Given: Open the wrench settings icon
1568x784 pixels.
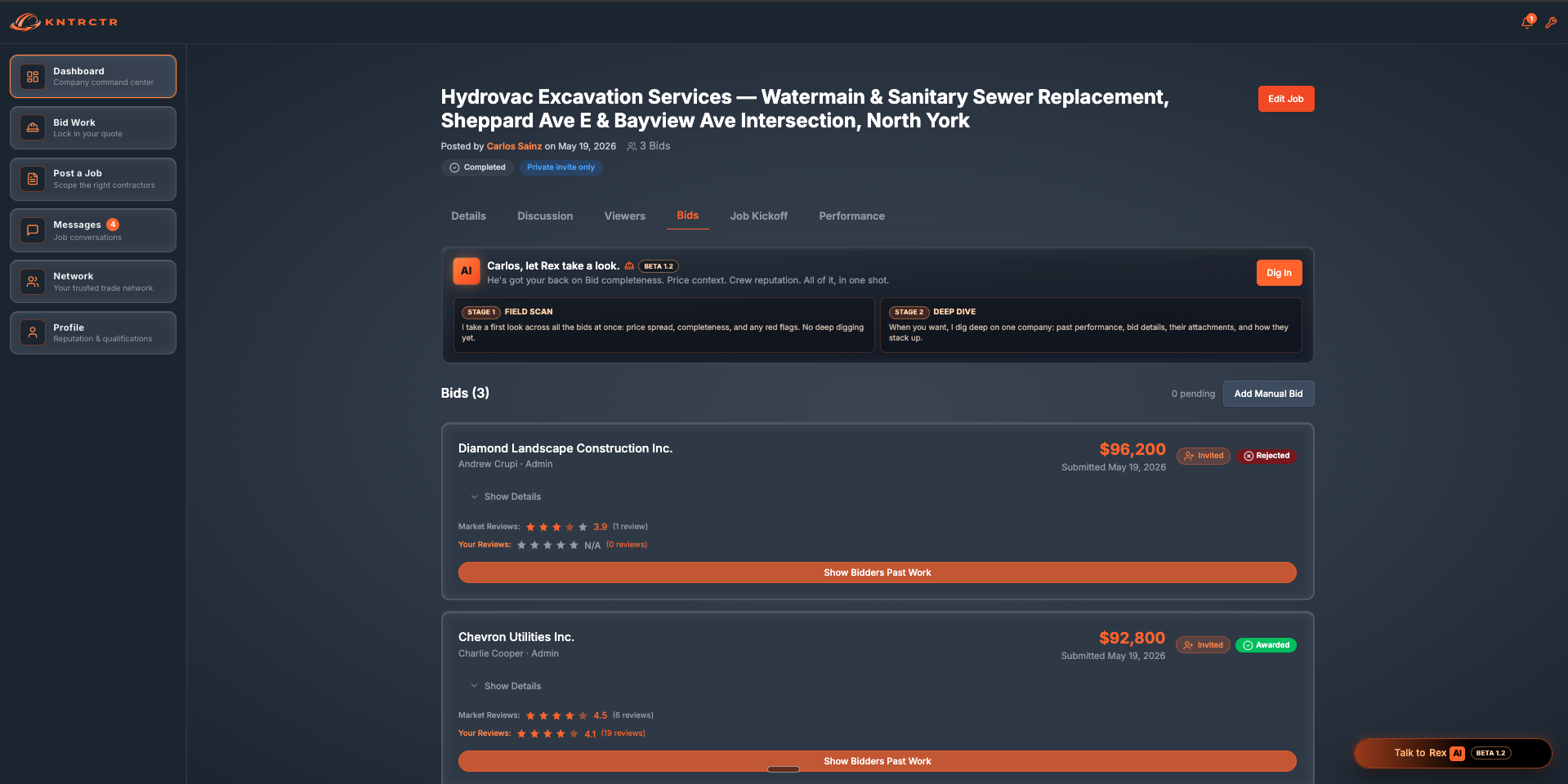Looking at the screenshot, I should click(1551, 22).
